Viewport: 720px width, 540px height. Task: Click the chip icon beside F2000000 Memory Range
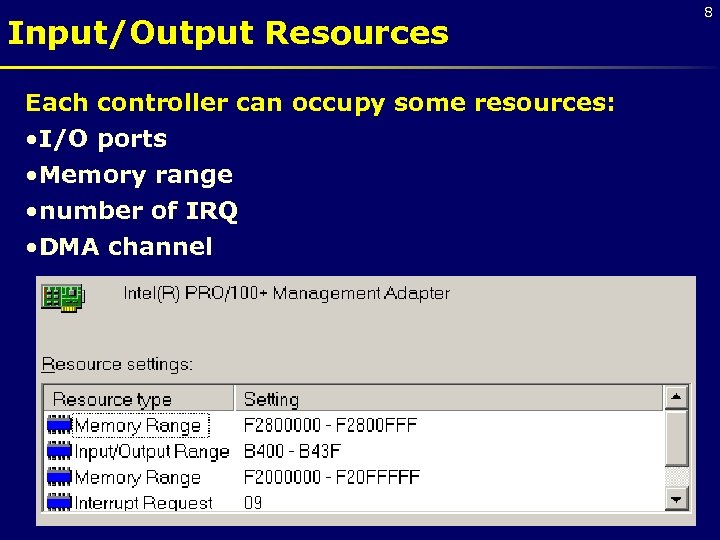coord(59,477)
